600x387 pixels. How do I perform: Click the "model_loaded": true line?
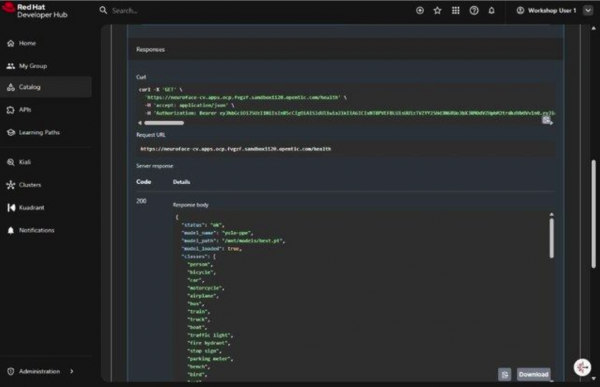tap(212, 249)
